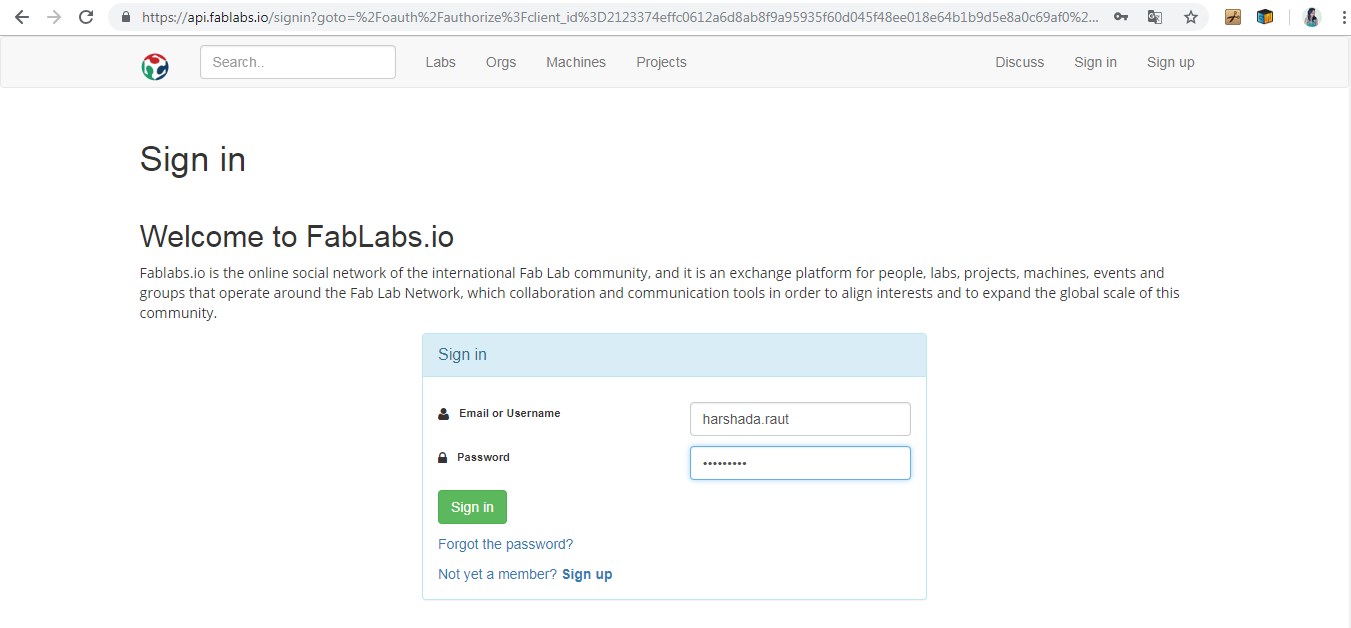Open saved passwords key icon
The height and width of the screenshot is (628, 1351).
pos(1121,17)
